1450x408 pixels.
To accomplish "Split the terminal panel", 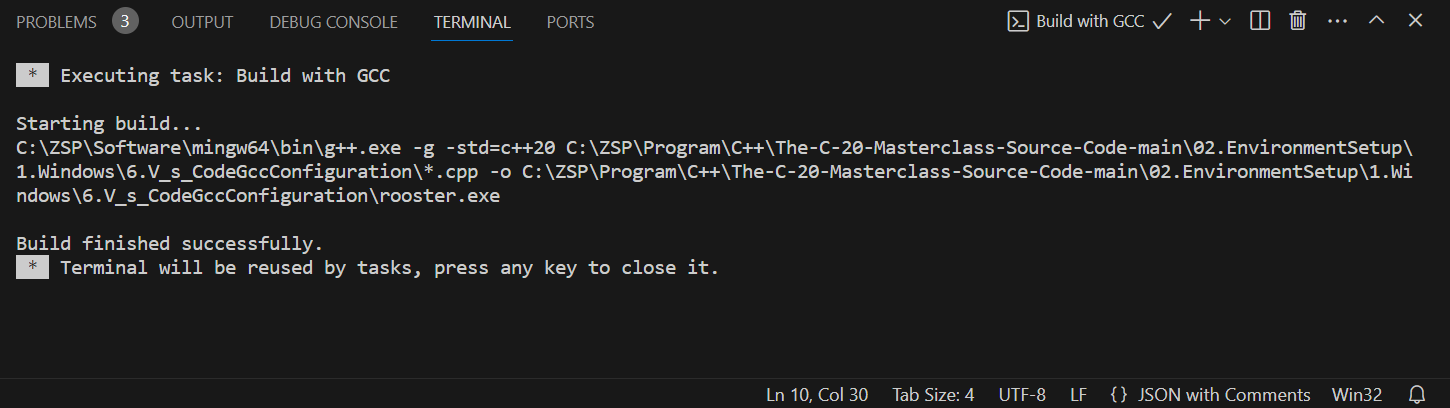I will coord(1260,21).
